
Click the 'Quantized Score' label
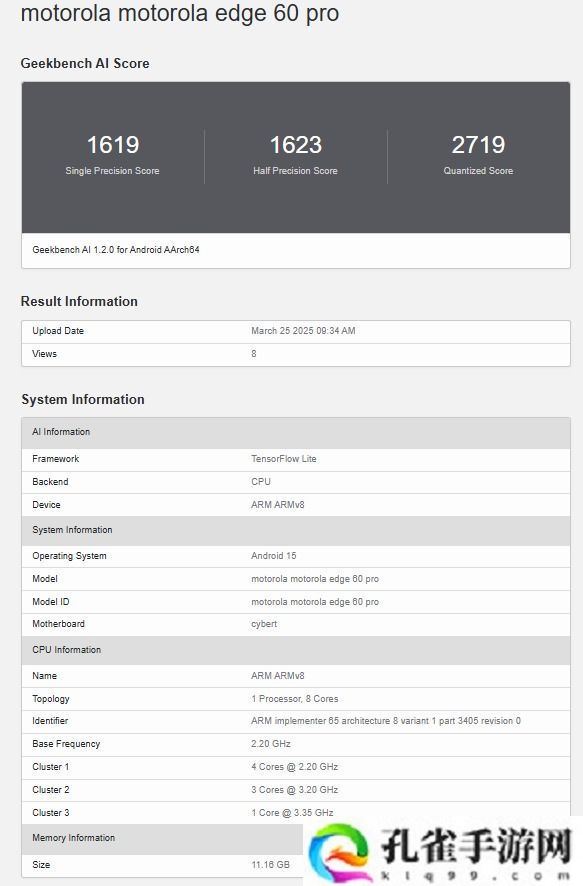pos(478,171)
